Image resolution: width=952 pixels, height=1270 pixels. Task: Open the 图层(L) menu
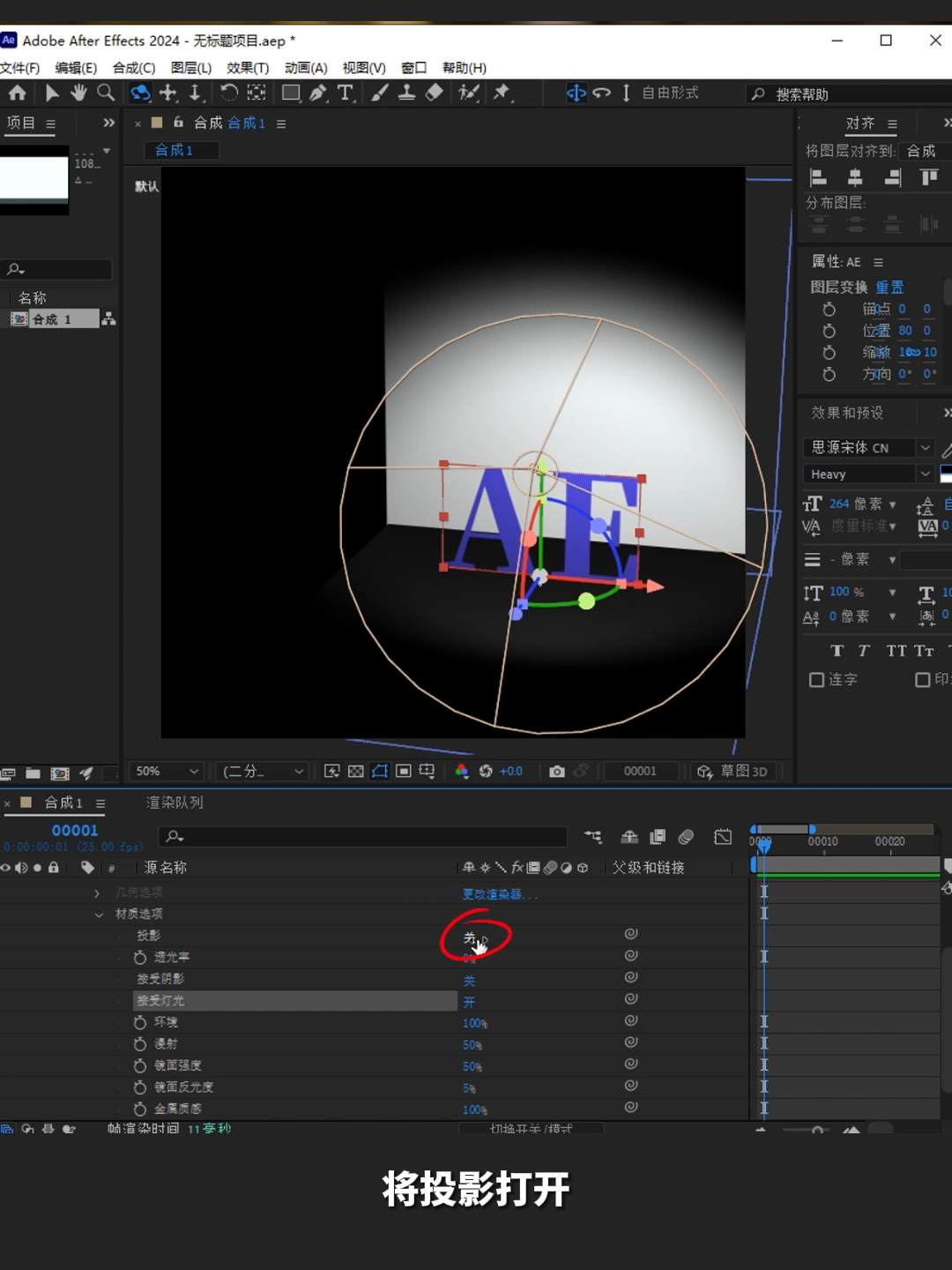click(191, 68)
